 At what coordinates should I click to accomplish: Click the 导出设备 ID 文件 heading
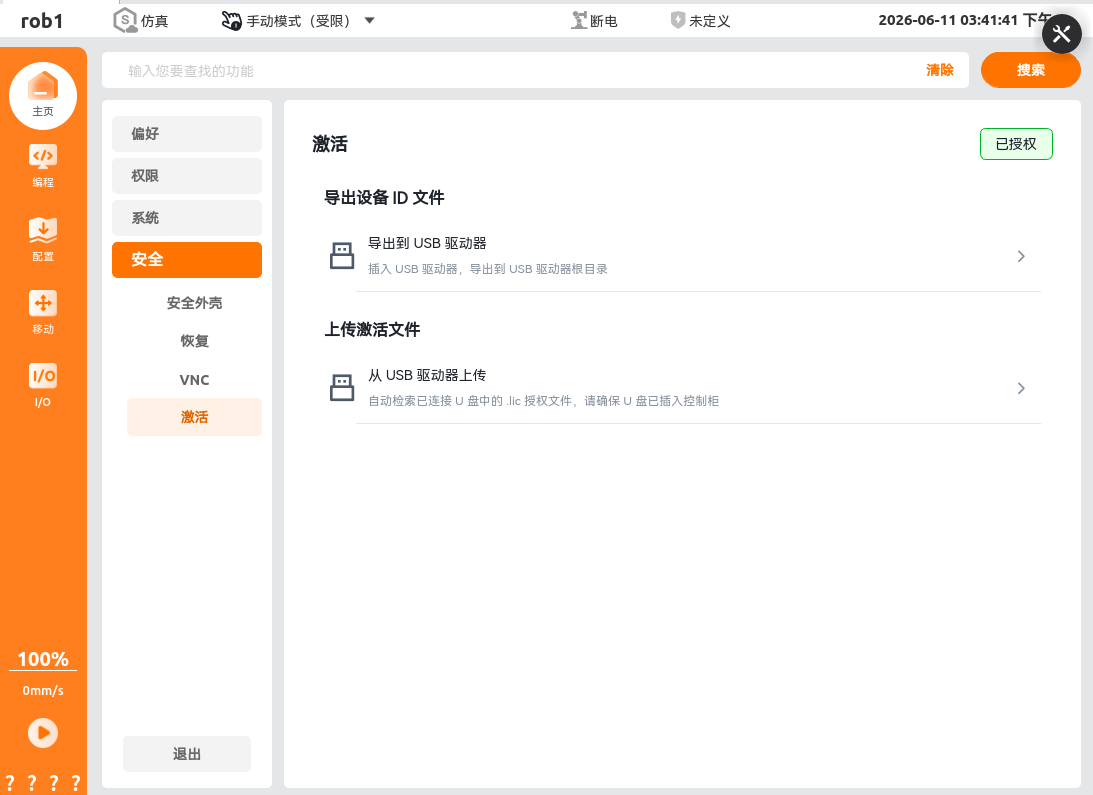coord(384,198)
